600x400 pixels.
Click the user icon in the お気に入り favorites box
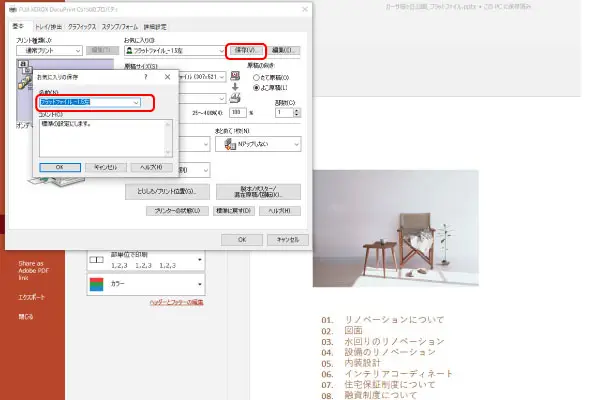(x=129, y=50)
